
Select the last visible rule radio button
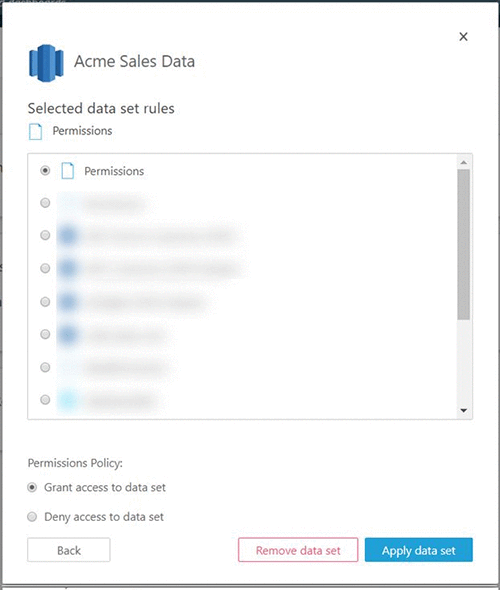click(x=45, y=400)
